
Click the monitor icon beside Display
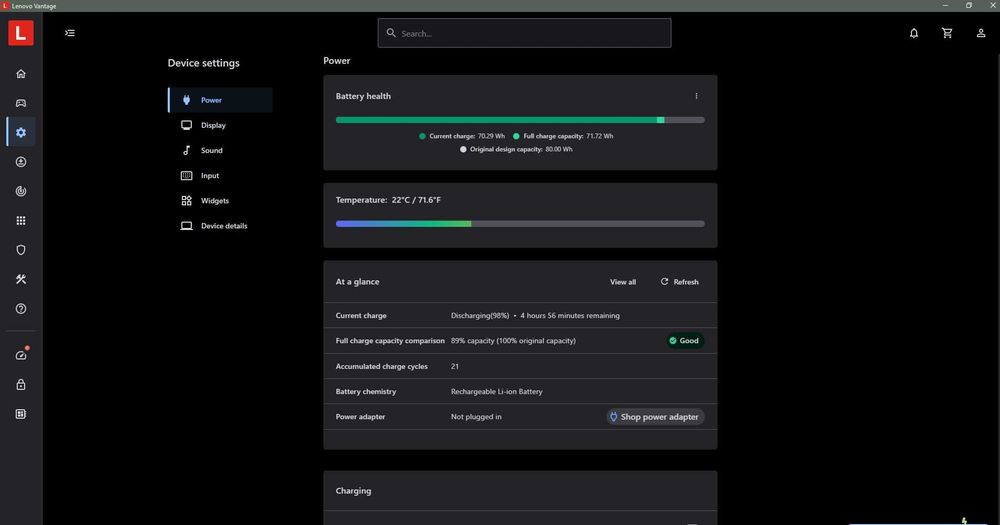186,125
